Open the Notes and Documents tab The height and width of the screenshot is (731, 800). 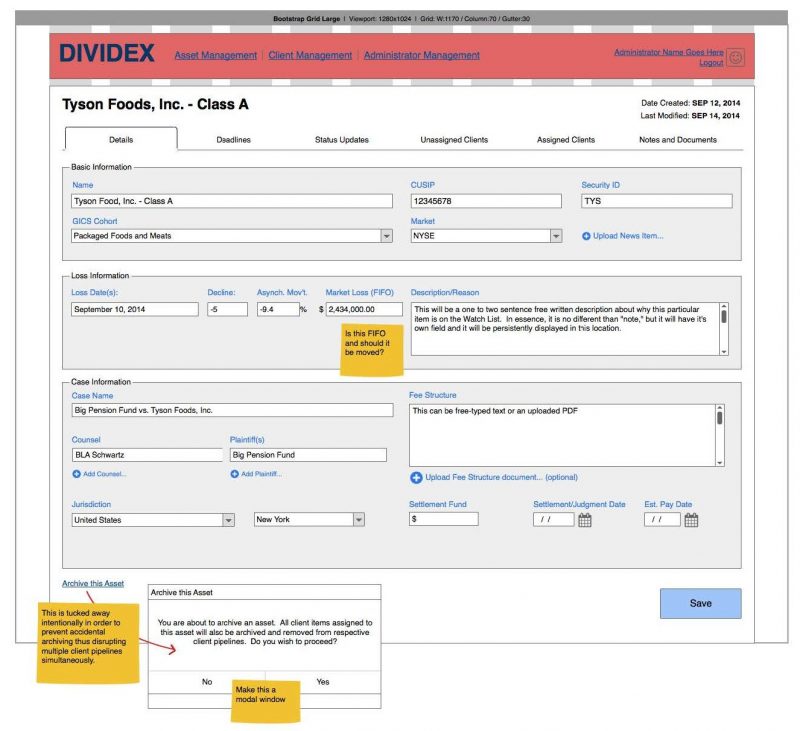coord(678,140)
